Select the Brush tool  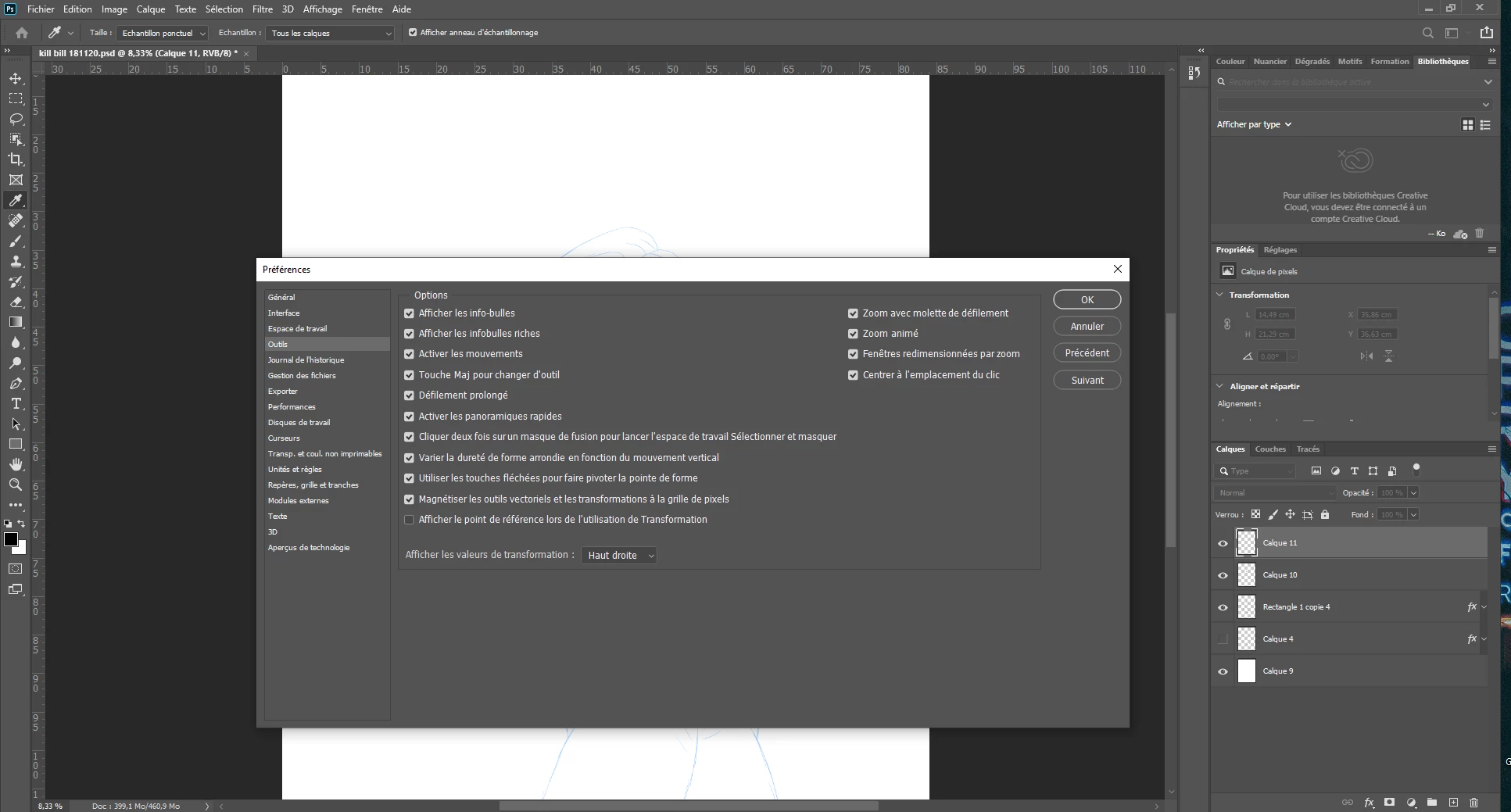16,241
